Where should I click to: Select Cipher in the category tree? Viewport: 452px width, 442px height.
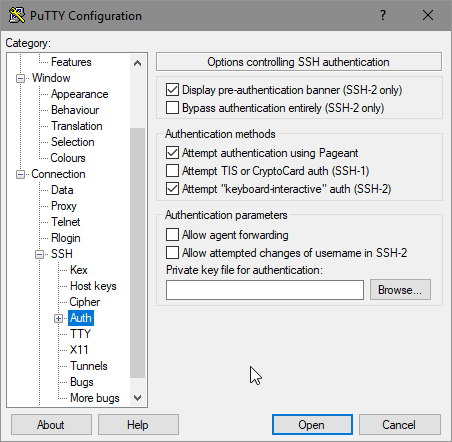85,302
